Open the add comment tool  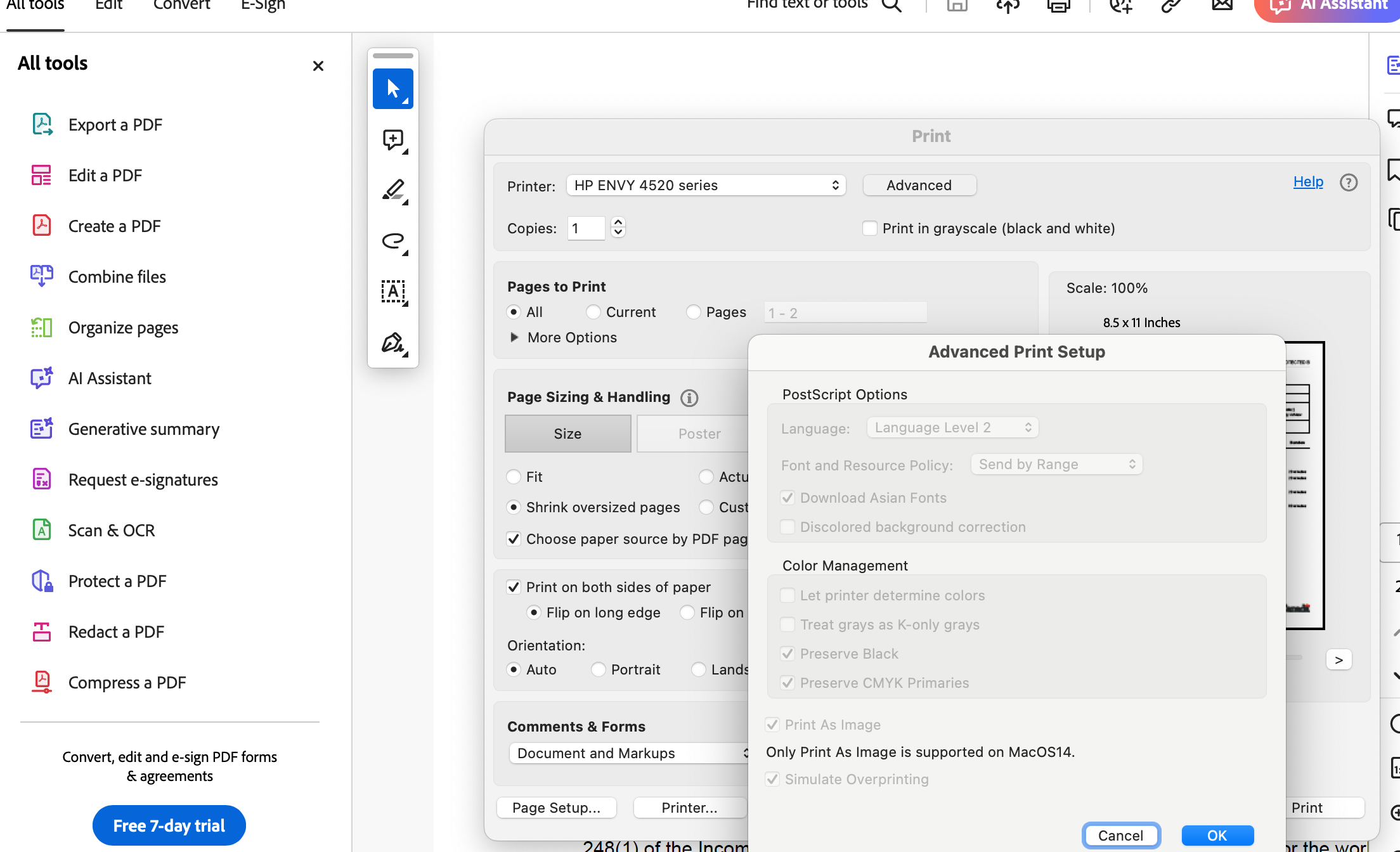pyautogui.click(x=392, y=139)
